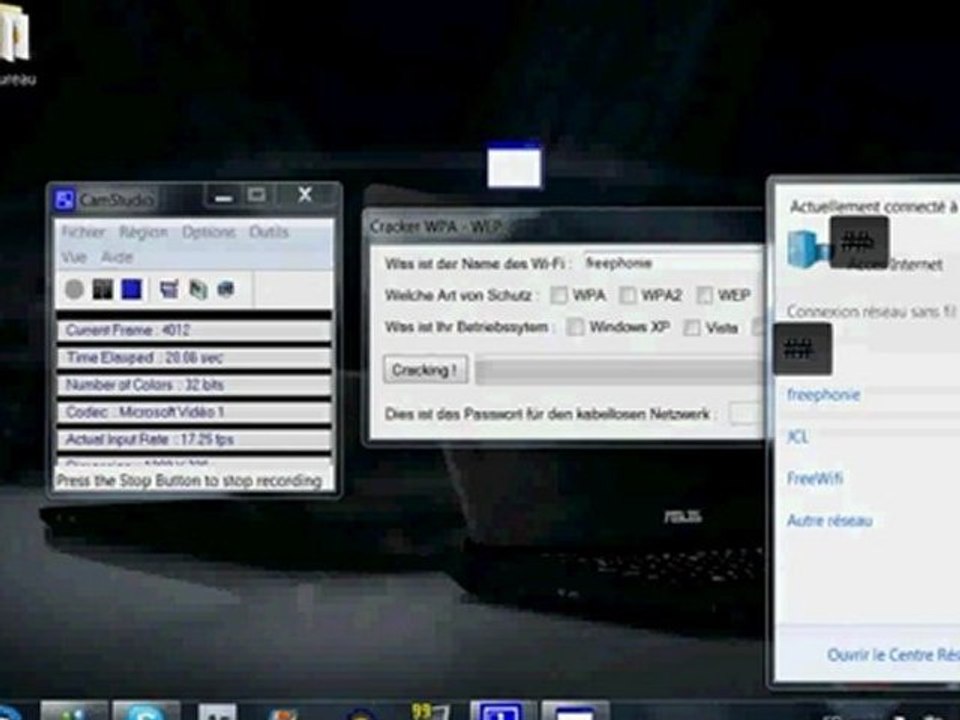
Task: Open the CamStudio Fichier menu
Action: coord(83,232)
